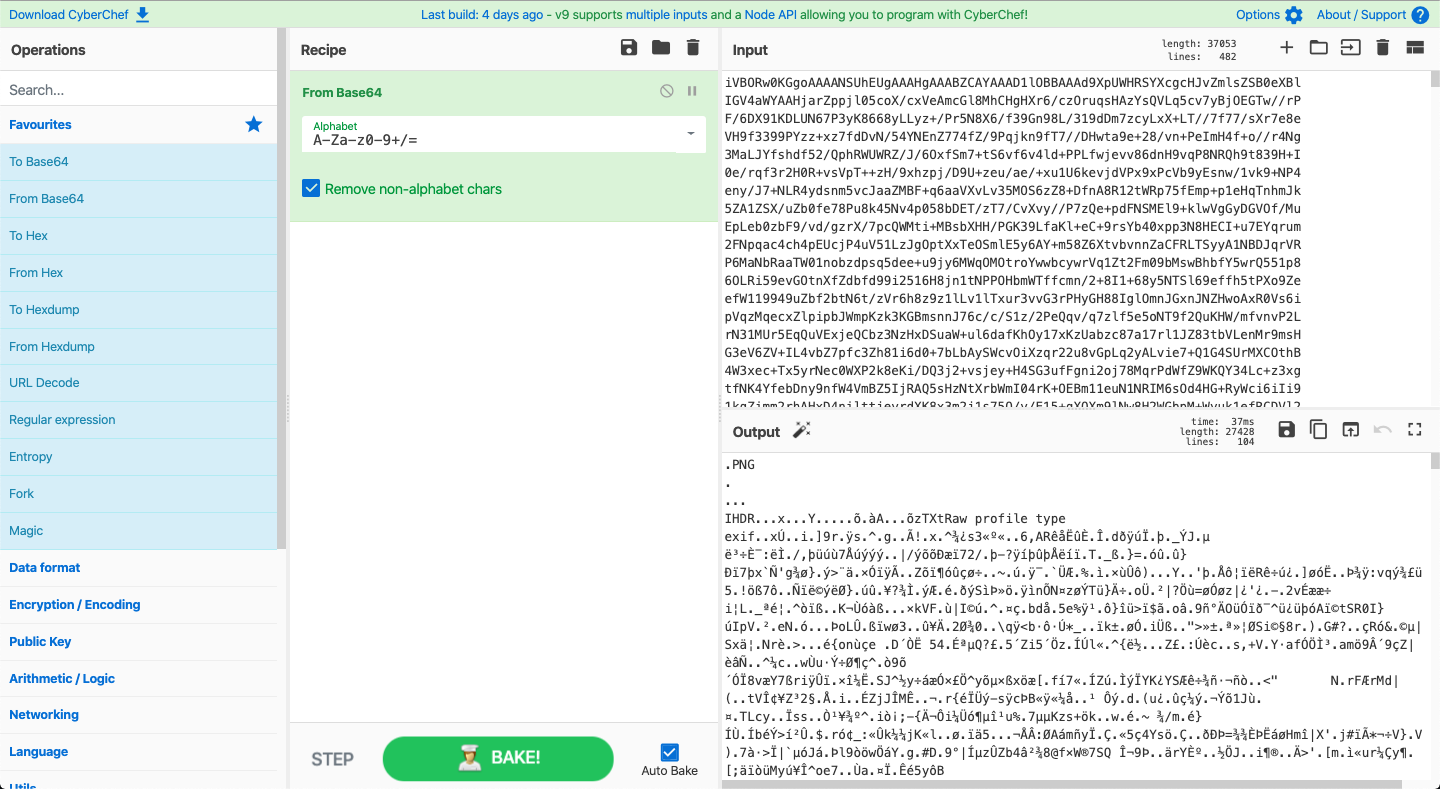The height and width of the screenshot is (789, 1440).
Task: Click the Input panel heading
Action: coord(750,50)
